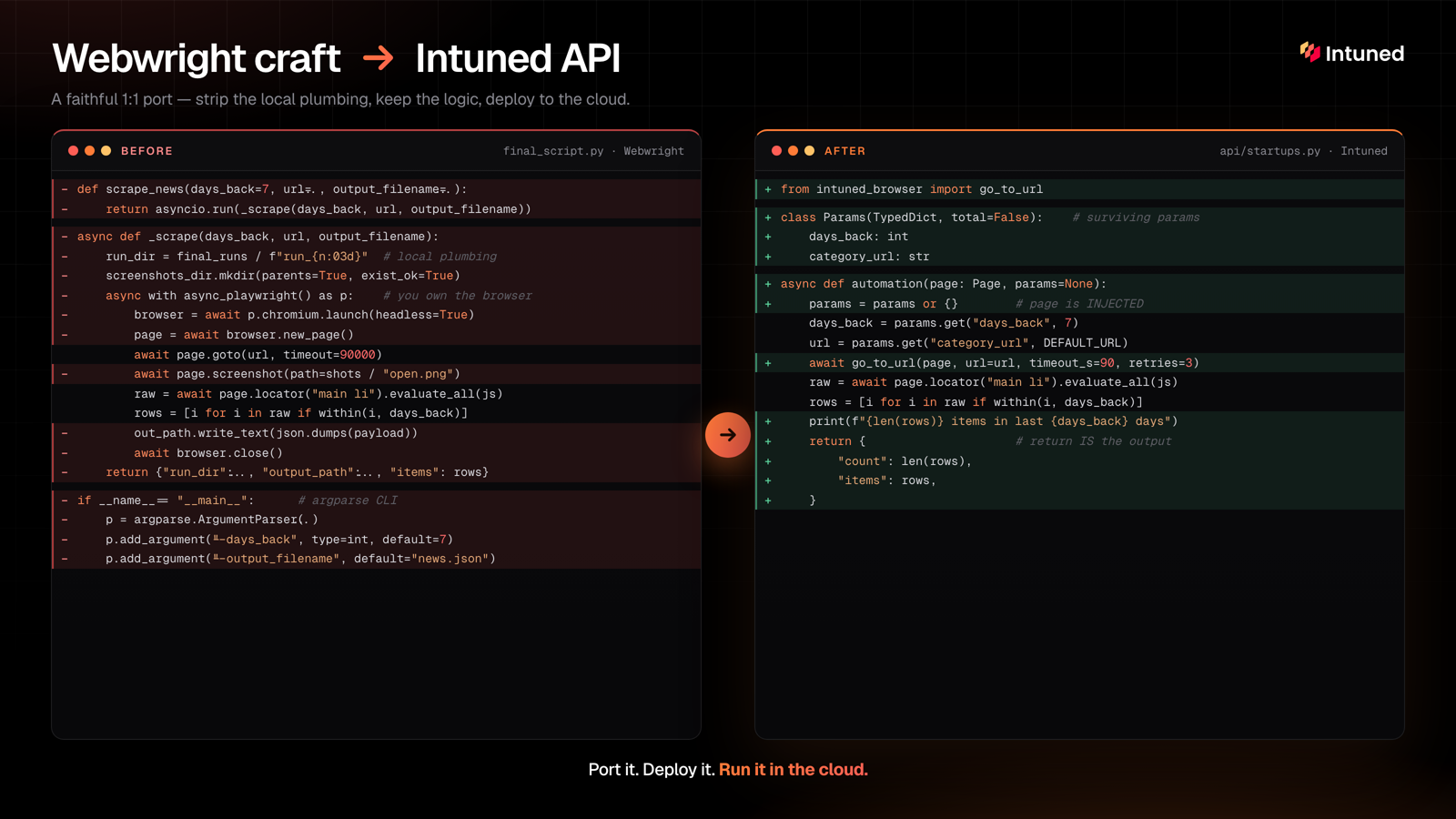Click 'params = params or {}' code

coord(883,304)
